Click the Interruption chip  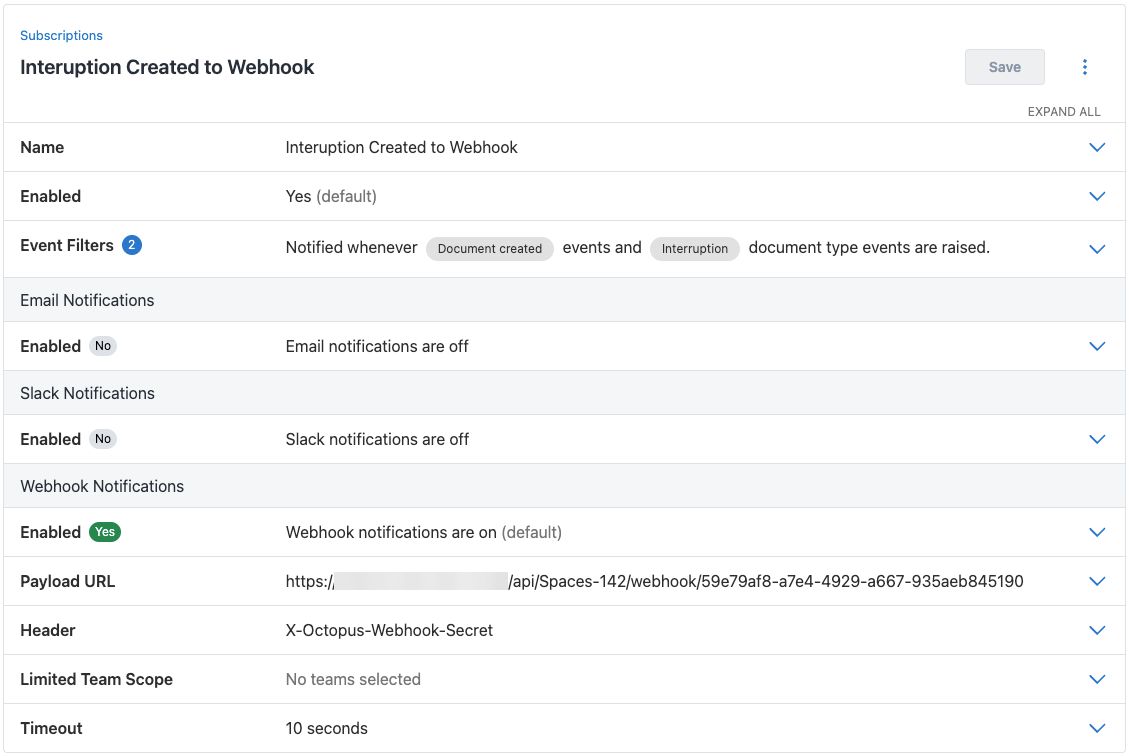pyautogui.click(x=695, y=248)
